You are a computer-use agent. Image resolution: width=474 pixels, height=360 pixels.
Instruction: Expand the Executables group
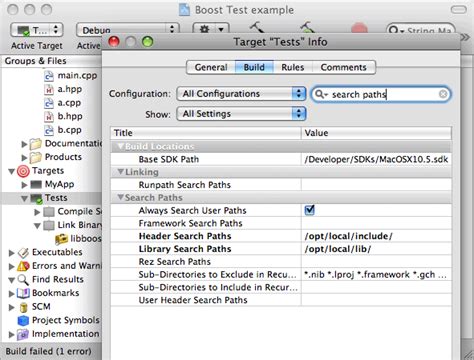pyautogui.click(x=11, y=253)
